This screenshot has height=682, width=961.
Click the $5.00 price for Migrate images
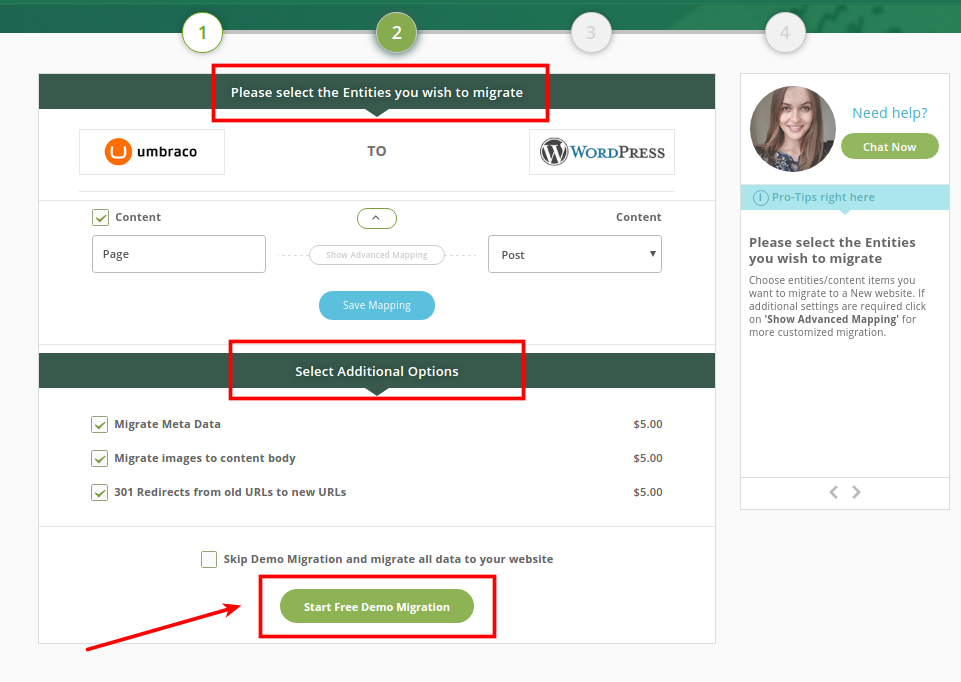648,458
